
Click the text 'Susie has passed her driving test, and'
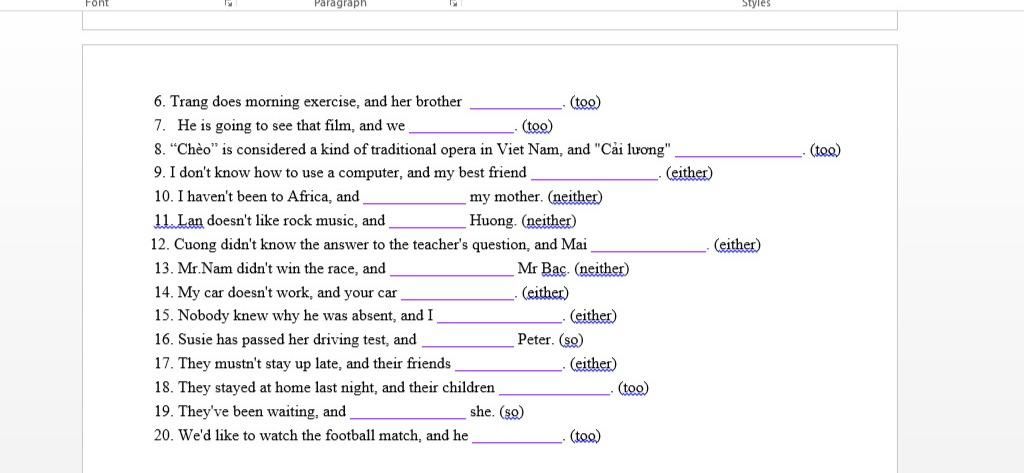(x=297, y=340)
